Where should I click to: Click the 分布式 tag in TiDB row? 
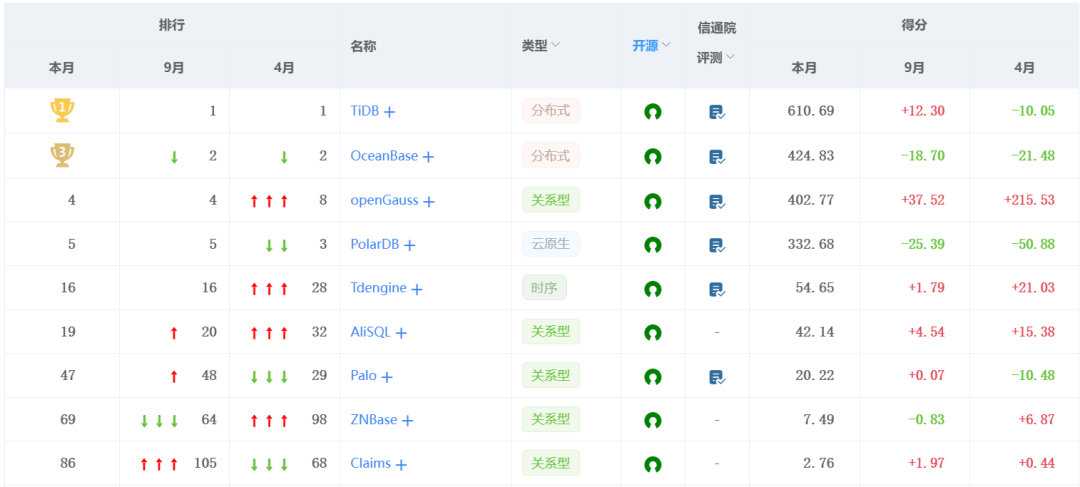pyautogui.click(x=550, y=111)
